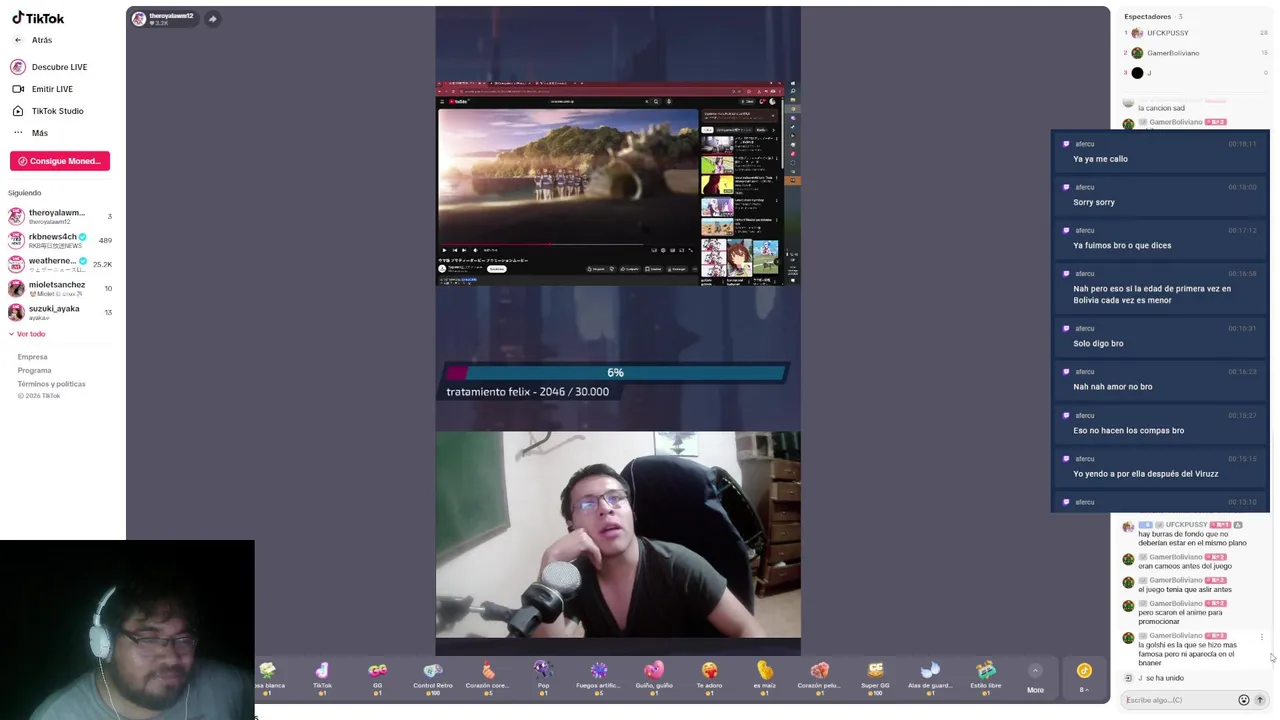Send the Control Retro gift
The width and height of the screenshot is (1280, 720).
click(x=432, y=677)
